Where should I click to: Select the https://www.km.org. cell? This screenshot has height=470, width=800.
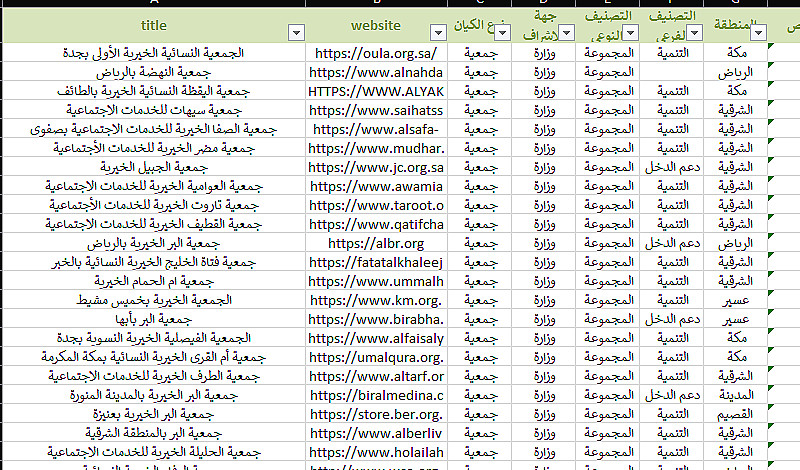[377, 301]
